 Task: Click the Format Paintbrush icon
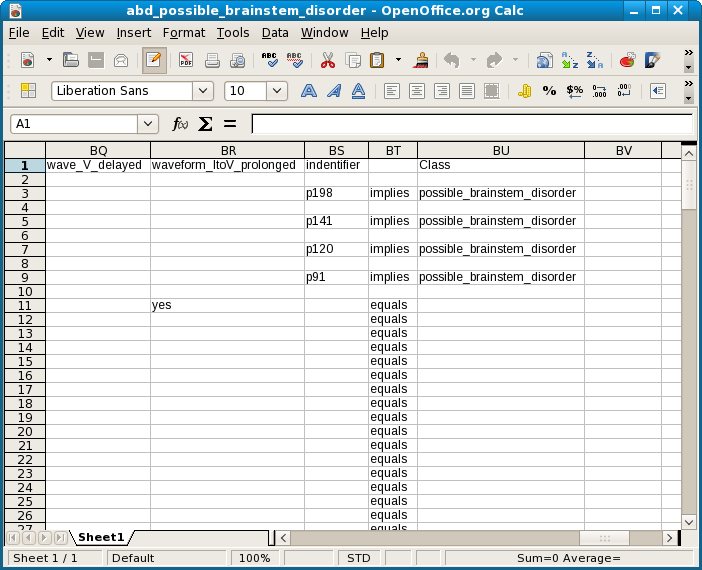point(422,60)
